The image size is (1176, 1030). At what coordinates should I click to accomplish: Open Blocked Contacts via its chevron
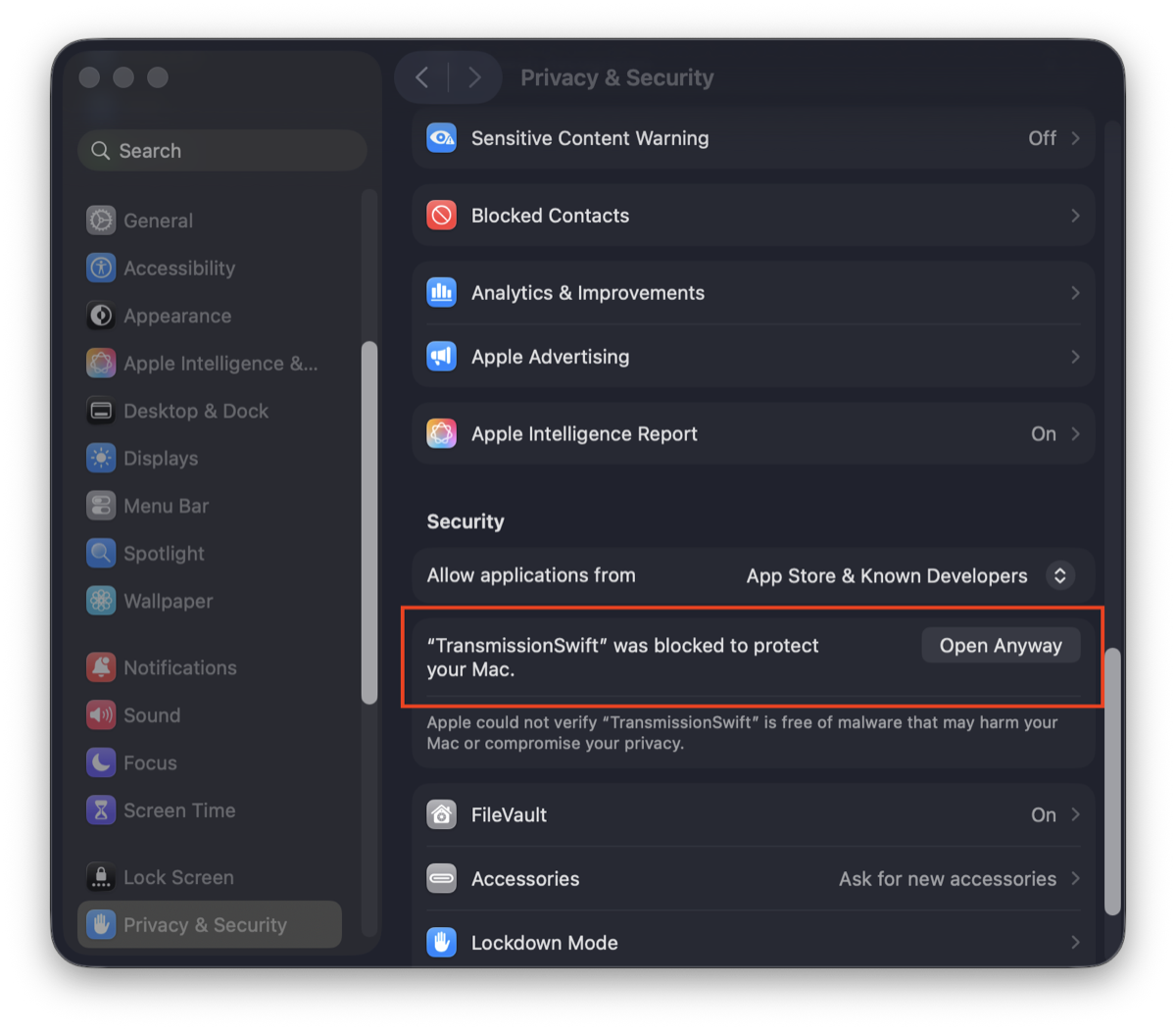tap(1075, 216)
